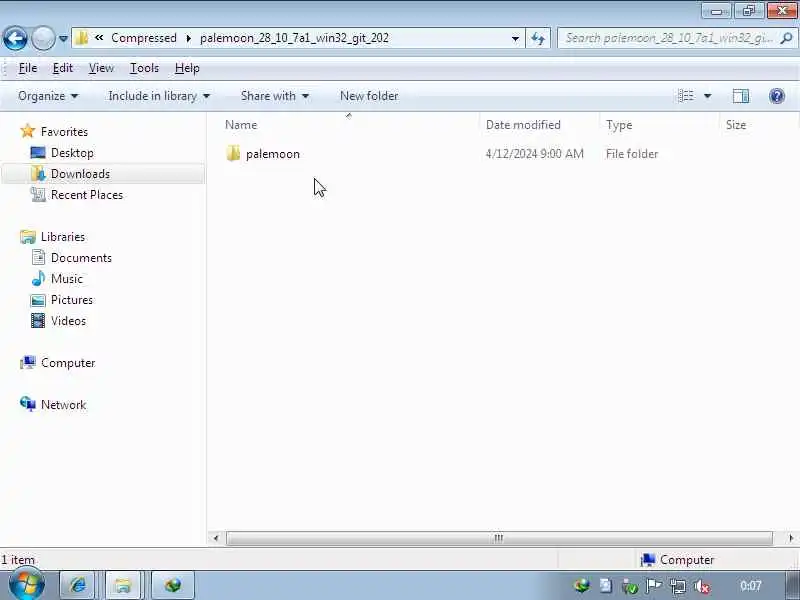Click the Recent Places icon
Screen dimensions: 800x600
click(x=38, y=194)
